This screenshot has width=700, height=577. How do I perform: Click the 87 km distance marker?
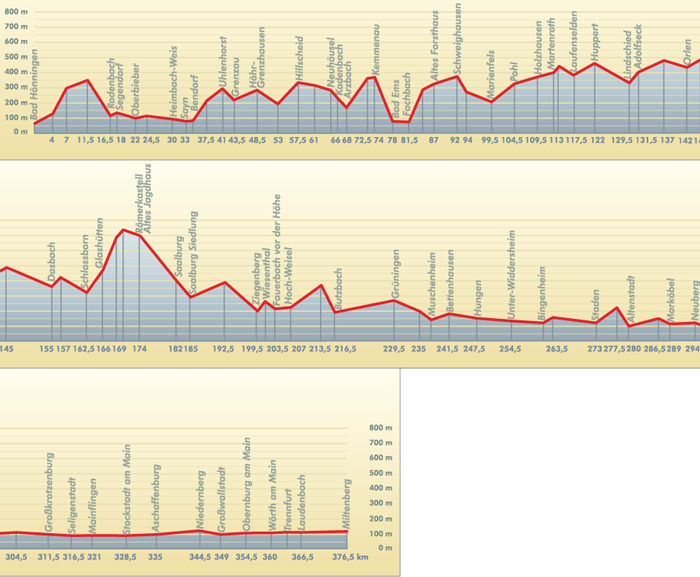pos(433,141)
